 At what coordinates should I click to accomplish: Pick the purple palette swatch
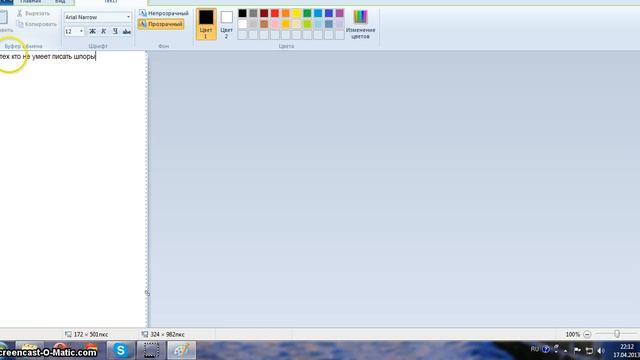coord(340,13)
